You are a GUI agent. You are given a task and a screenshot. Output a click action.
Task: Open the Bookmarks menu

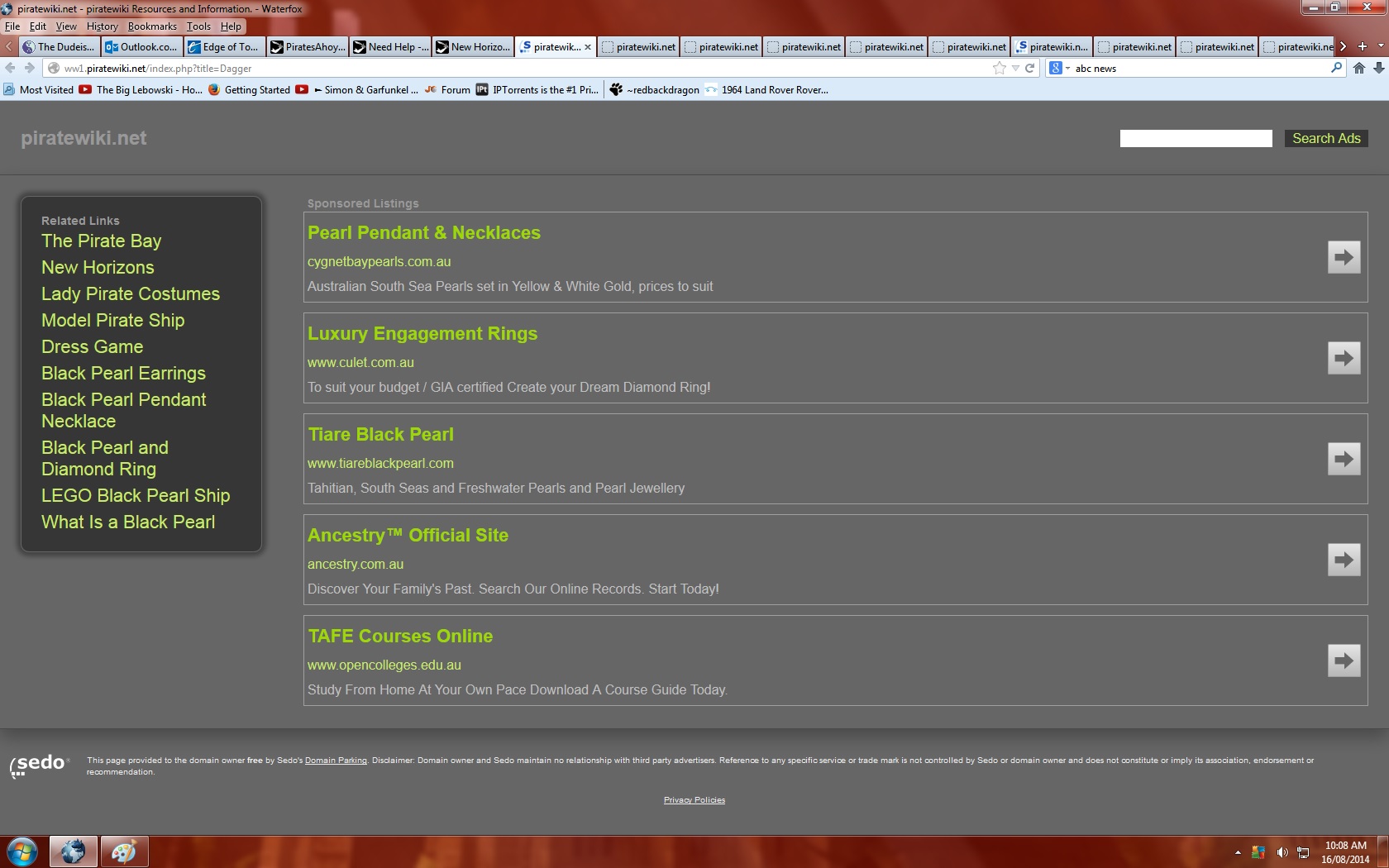(x=152, y=26)
